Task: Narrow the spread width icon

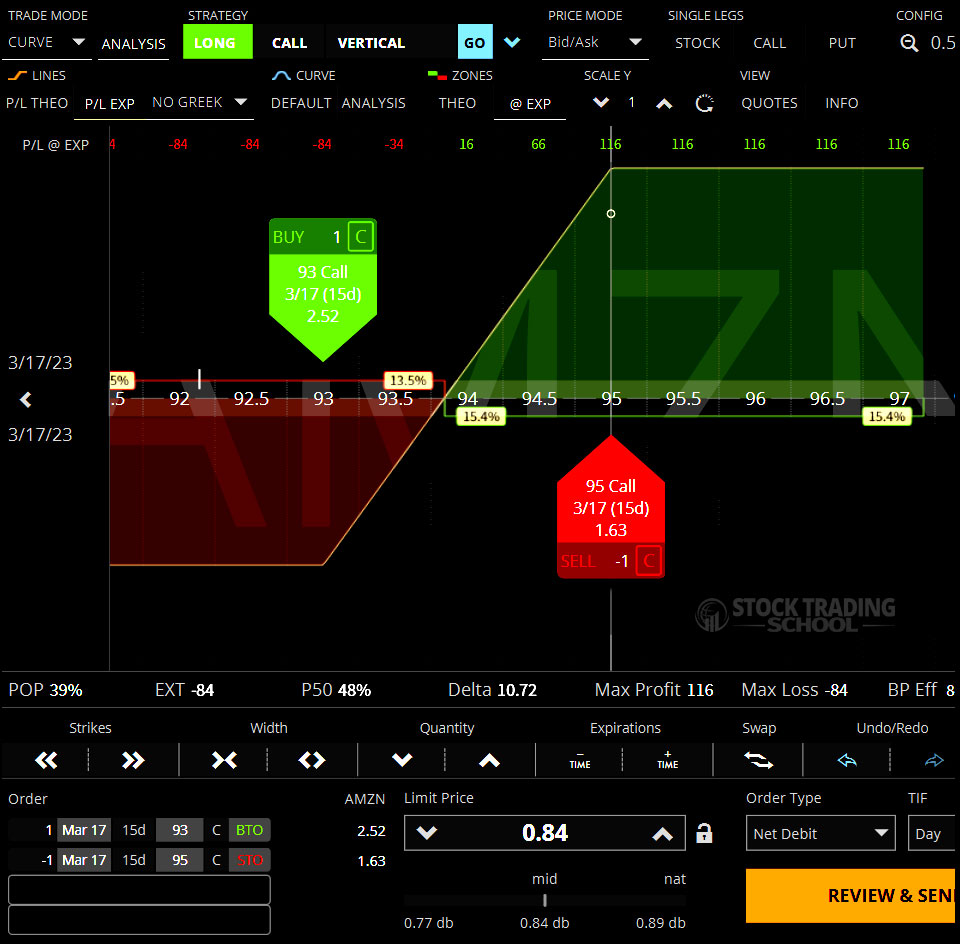Action: (224, 760)
